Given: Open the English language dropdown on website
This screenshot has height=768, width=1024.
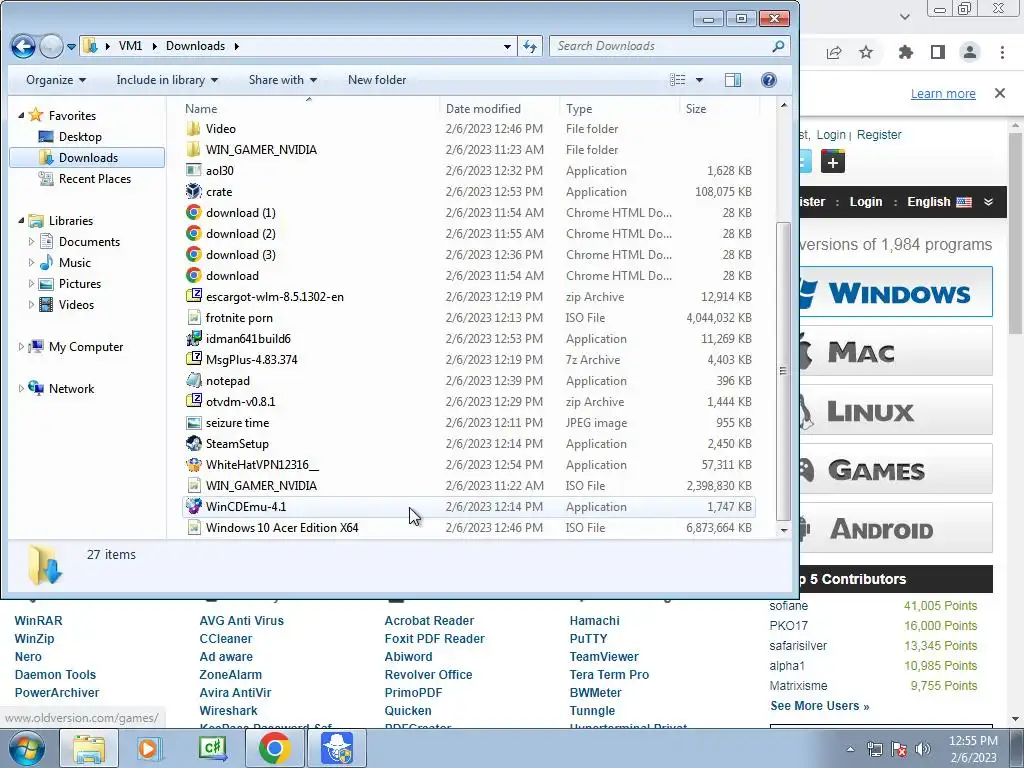Looking at the screenshot, I should 950,202.
